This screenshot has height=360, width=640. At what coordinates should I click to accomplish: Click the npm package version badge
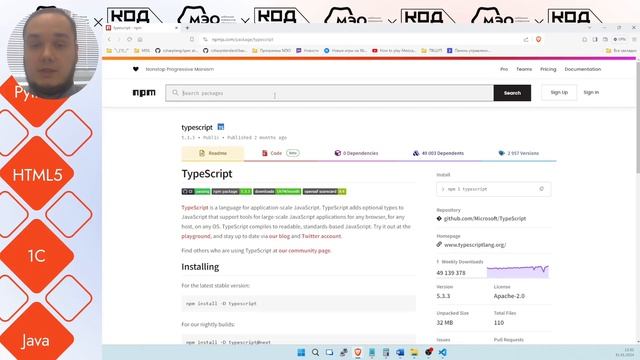click(x=231, y=191)
